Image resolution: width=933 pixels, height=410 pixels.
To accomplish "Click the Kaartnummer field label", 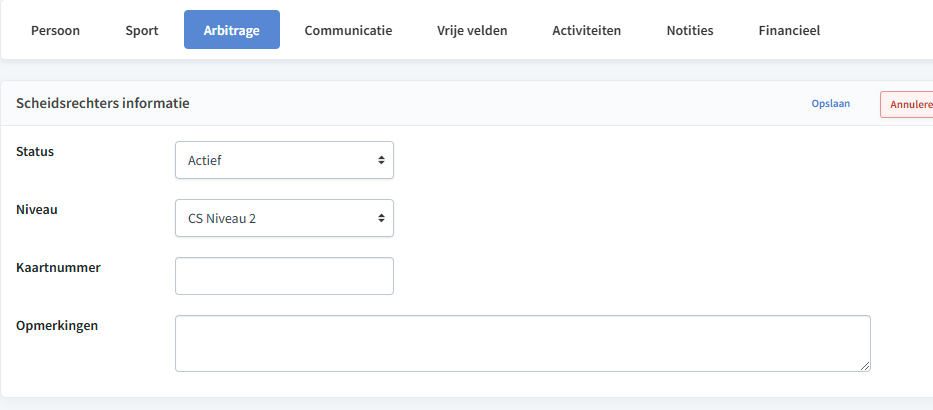I will tap(58, 268).
